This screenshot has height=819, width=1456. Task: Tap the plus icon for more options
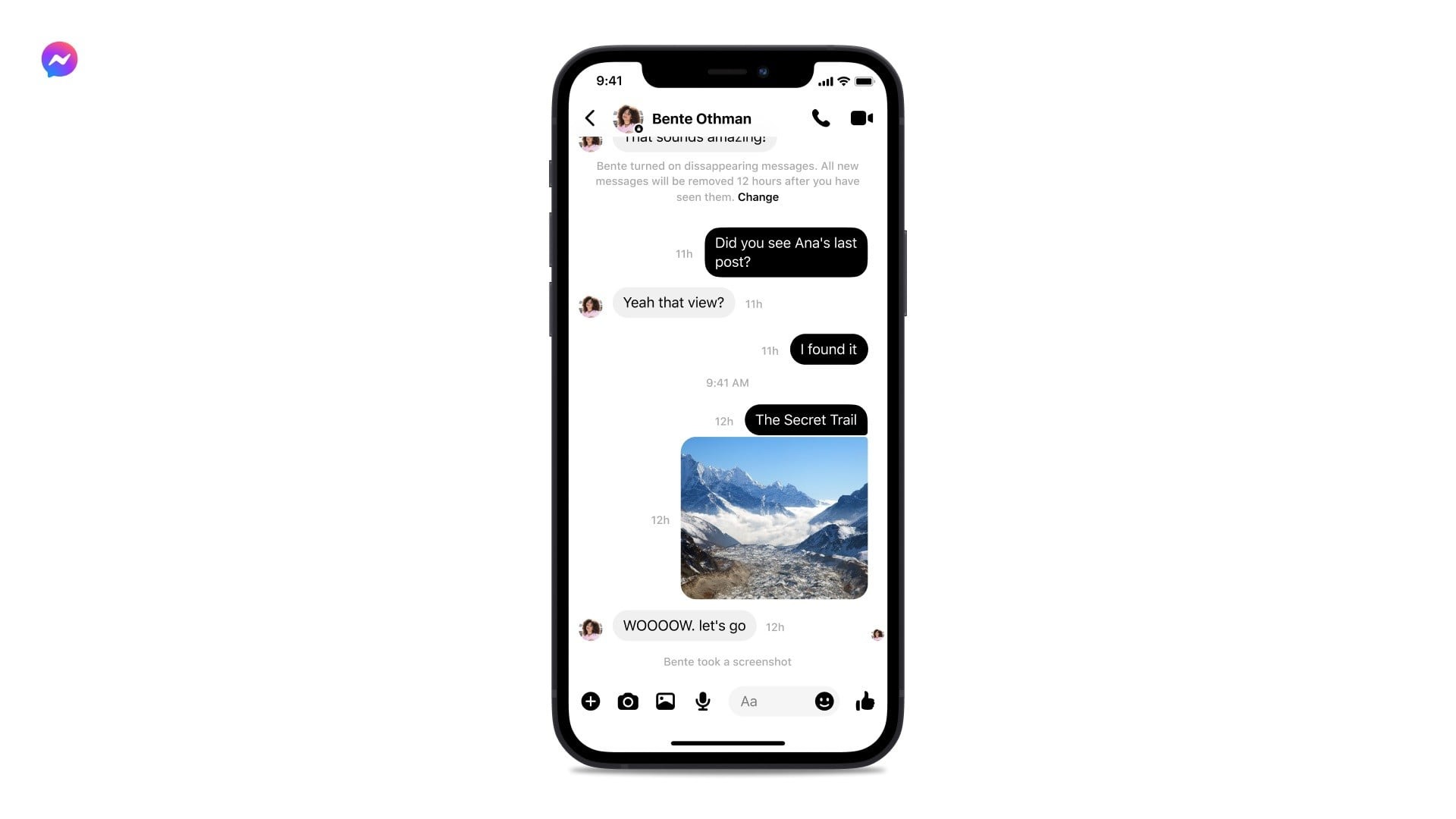tap(591, 701)
